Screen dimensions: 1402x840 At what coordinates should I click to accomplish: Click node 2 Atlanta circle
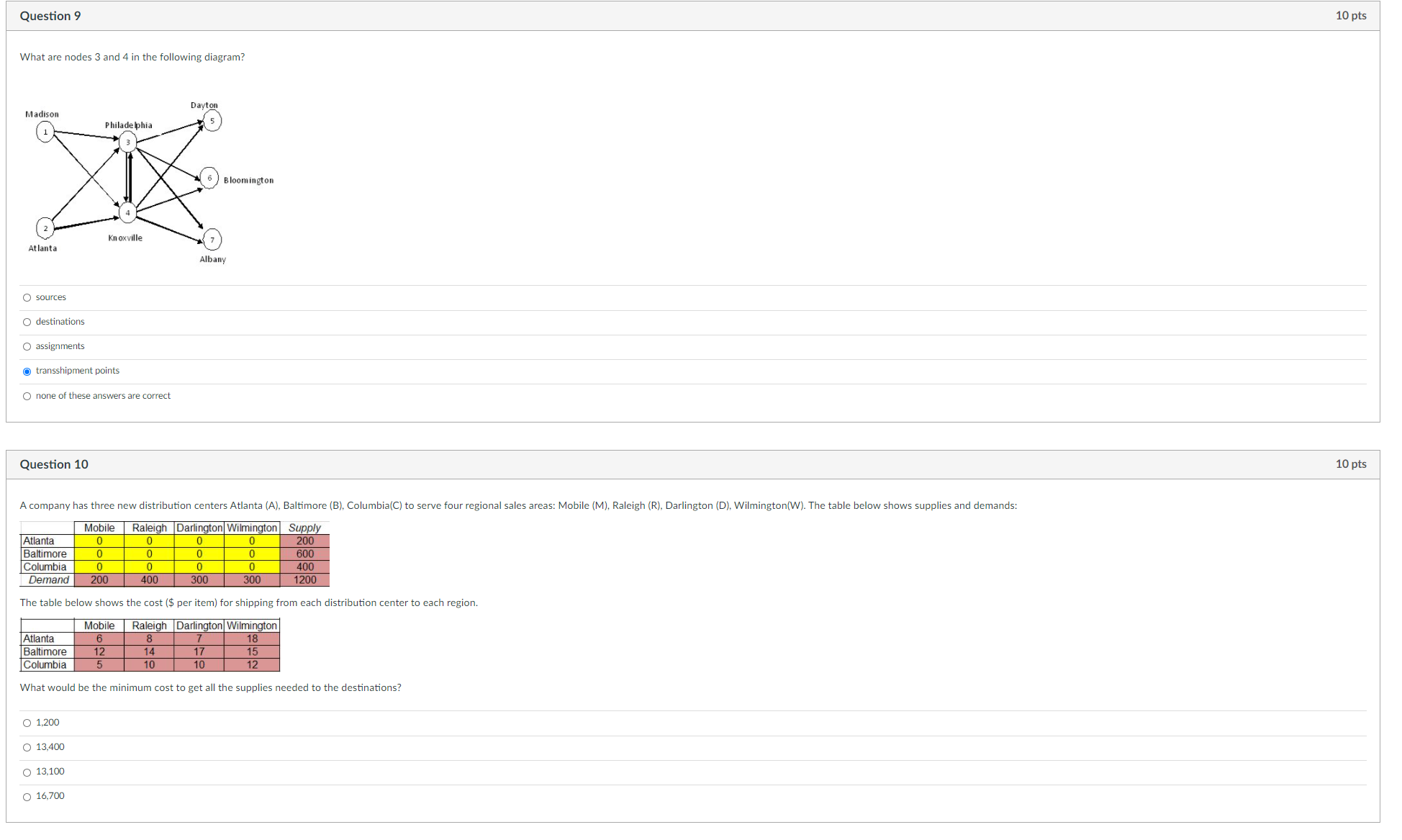coord(45,228)
